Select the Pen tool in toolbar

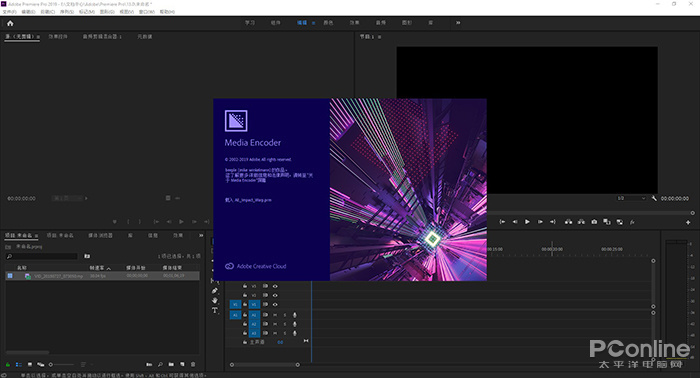215,291
